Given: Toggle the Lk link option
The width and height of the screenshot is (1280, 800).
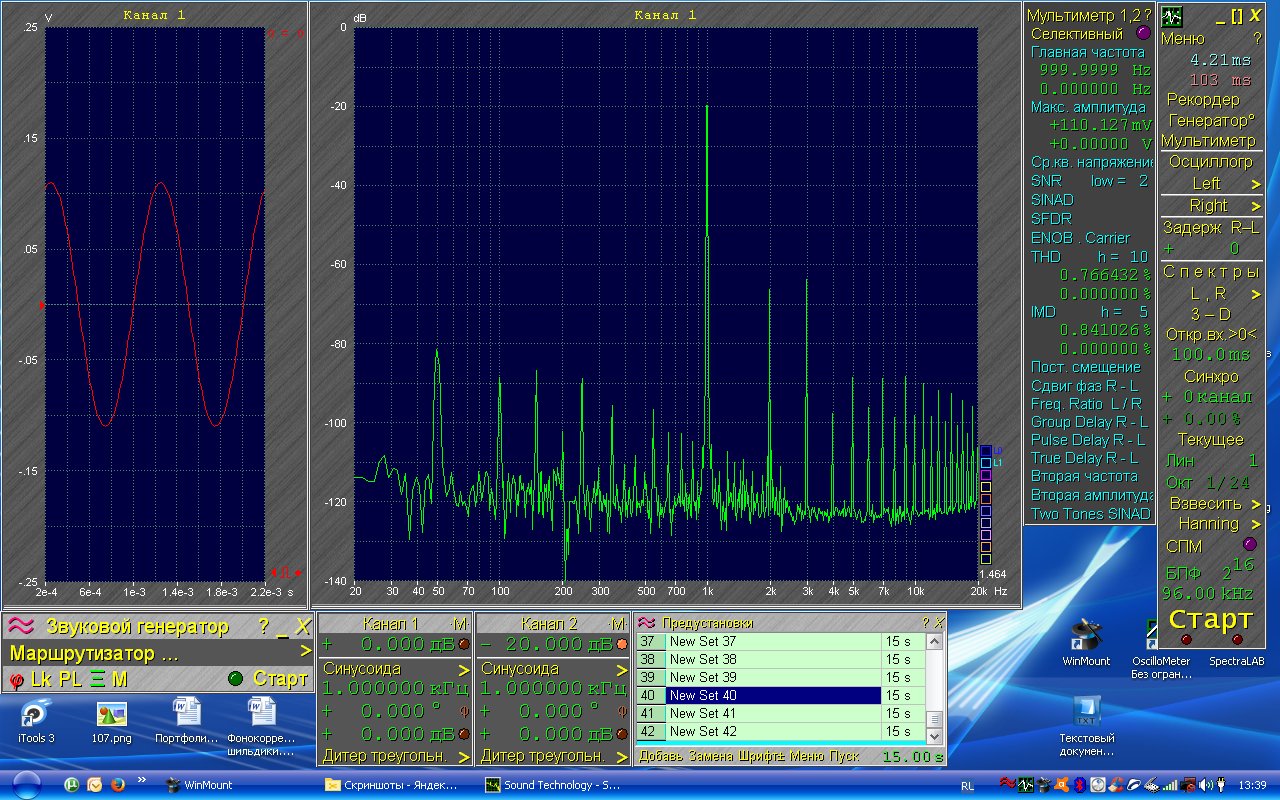Looking at the screenshot, I should click(40, 680).
